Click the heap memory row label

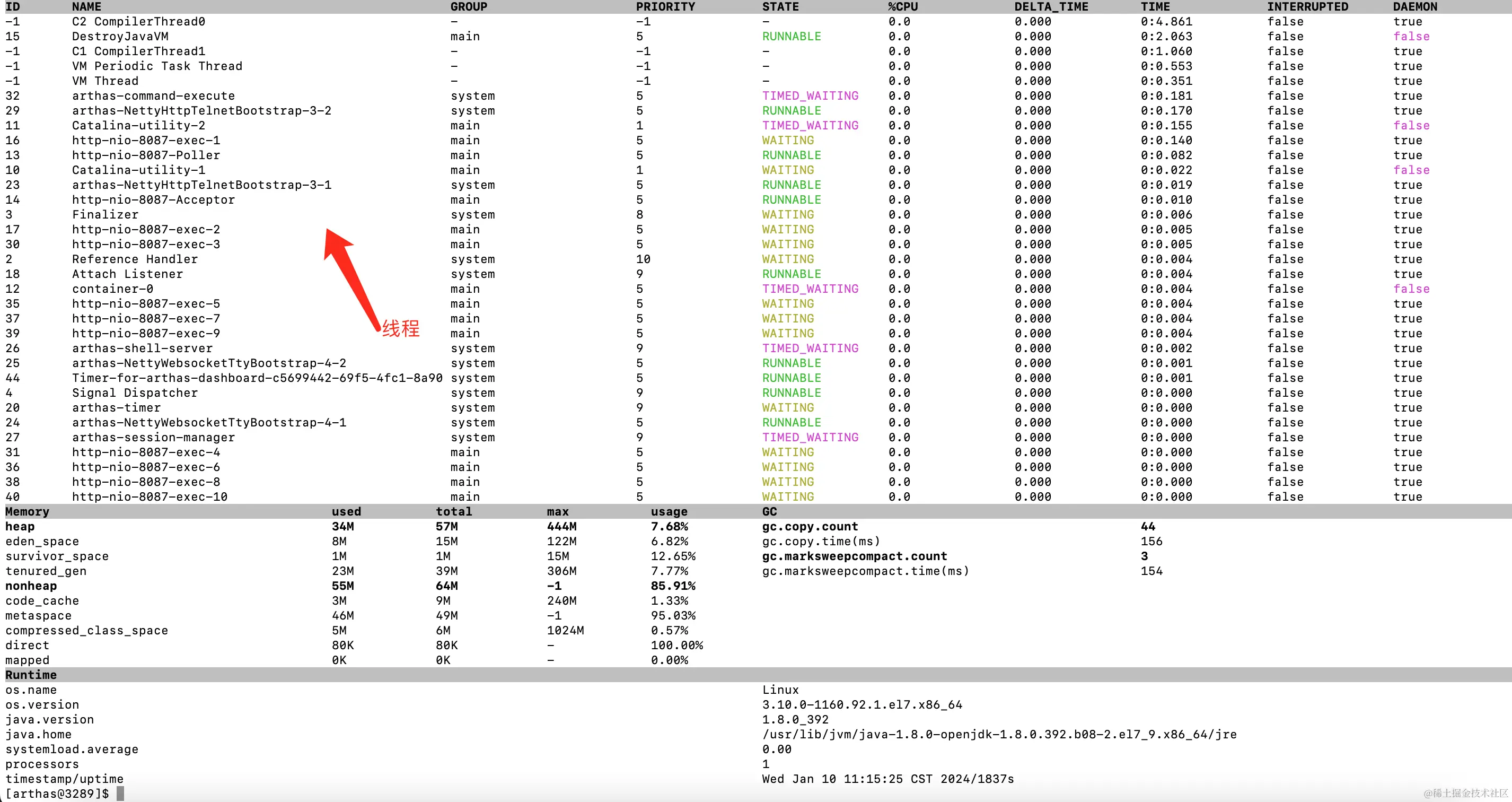point(20,527)
